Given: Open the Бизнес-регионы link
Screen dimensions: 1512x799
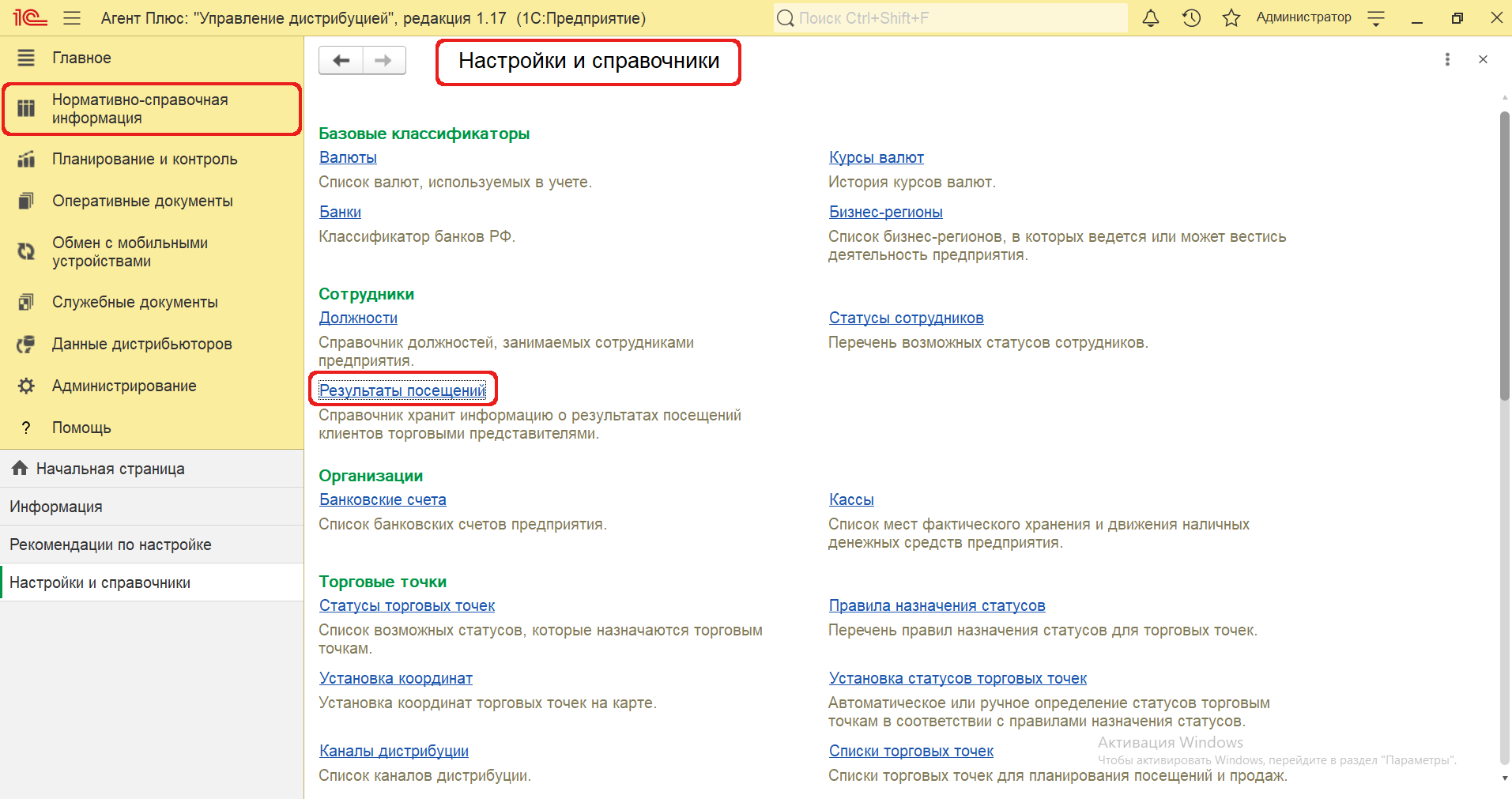Looking at the screenshot, I should 885,212.
